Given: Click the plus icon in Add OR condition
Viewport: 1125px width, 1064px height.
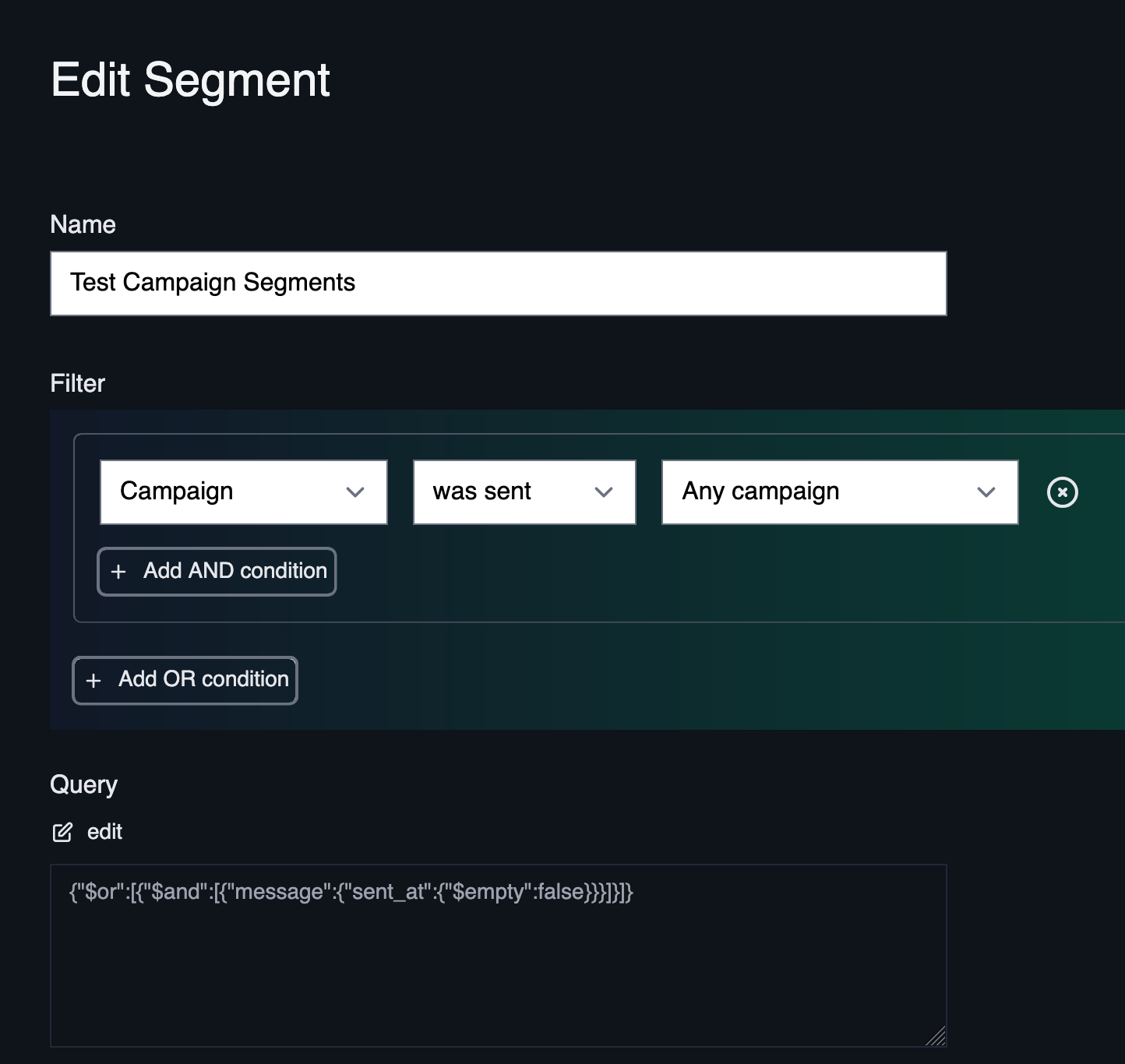Looking at the screenshot, I should pos(93,680).
